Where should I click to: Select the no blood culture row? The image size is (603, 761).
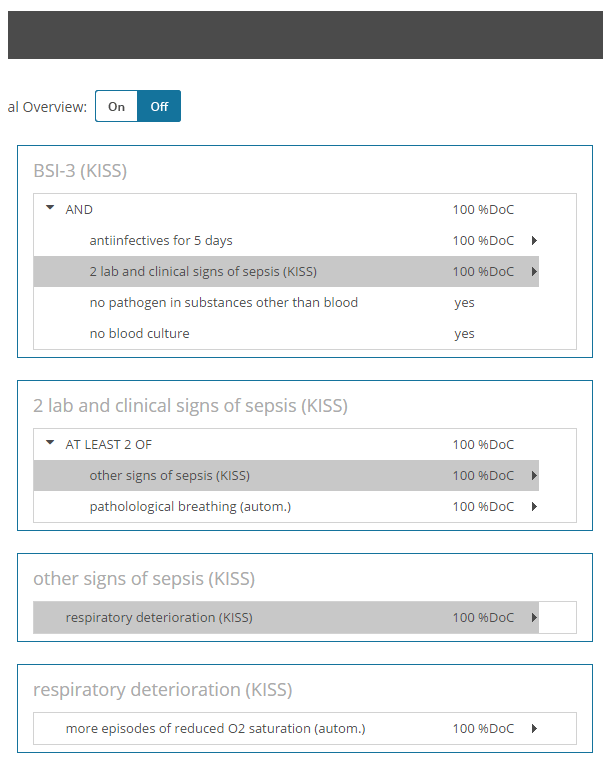pyautogui.click(x=286, y=333)
